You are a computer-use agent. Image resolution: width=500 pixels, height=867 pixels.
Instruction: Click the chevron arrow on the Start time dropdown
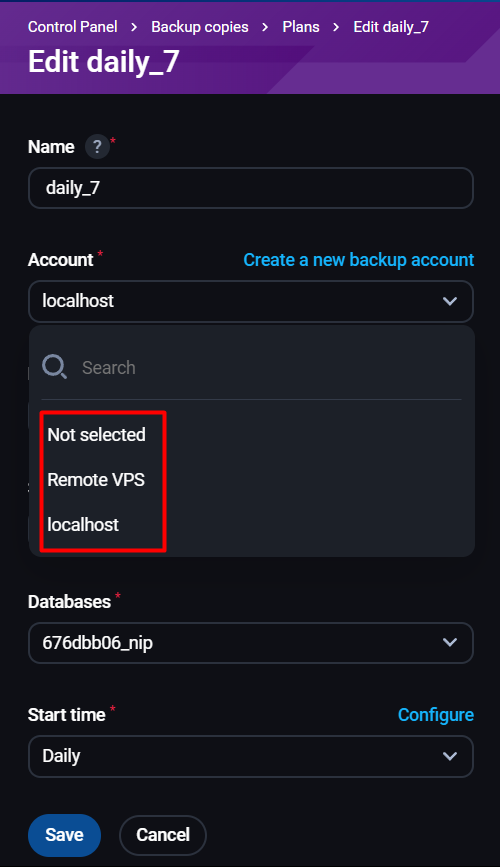coord(450,756)
